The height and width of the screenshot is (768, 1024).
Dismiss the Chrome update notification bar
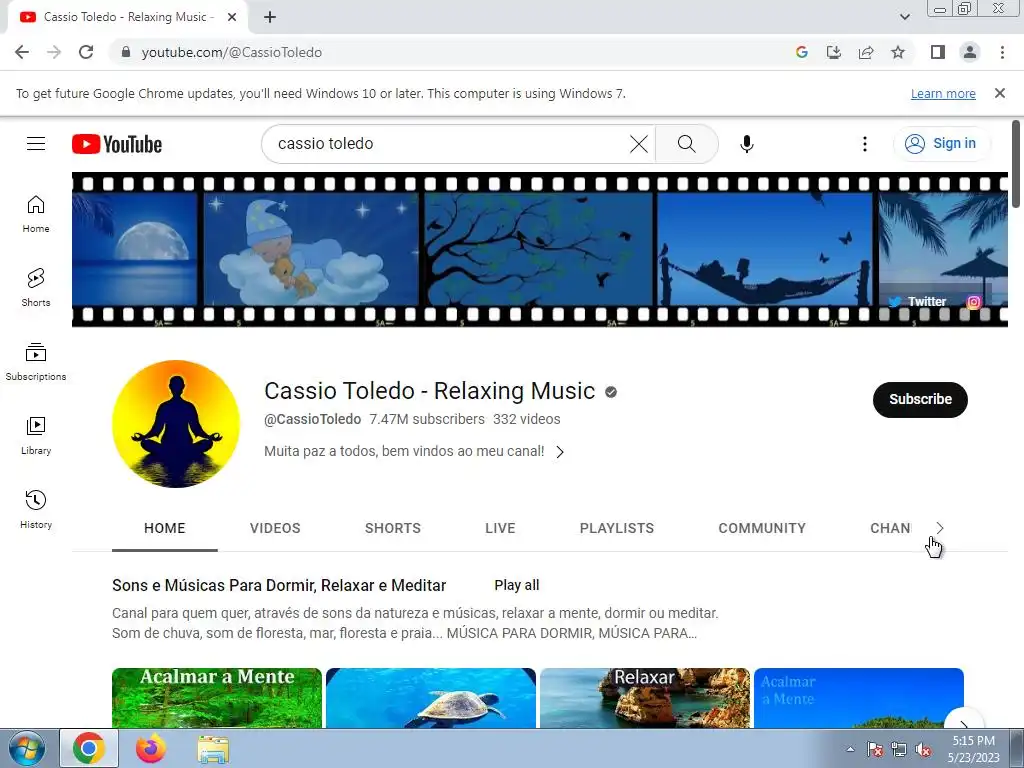(1000, 93)
